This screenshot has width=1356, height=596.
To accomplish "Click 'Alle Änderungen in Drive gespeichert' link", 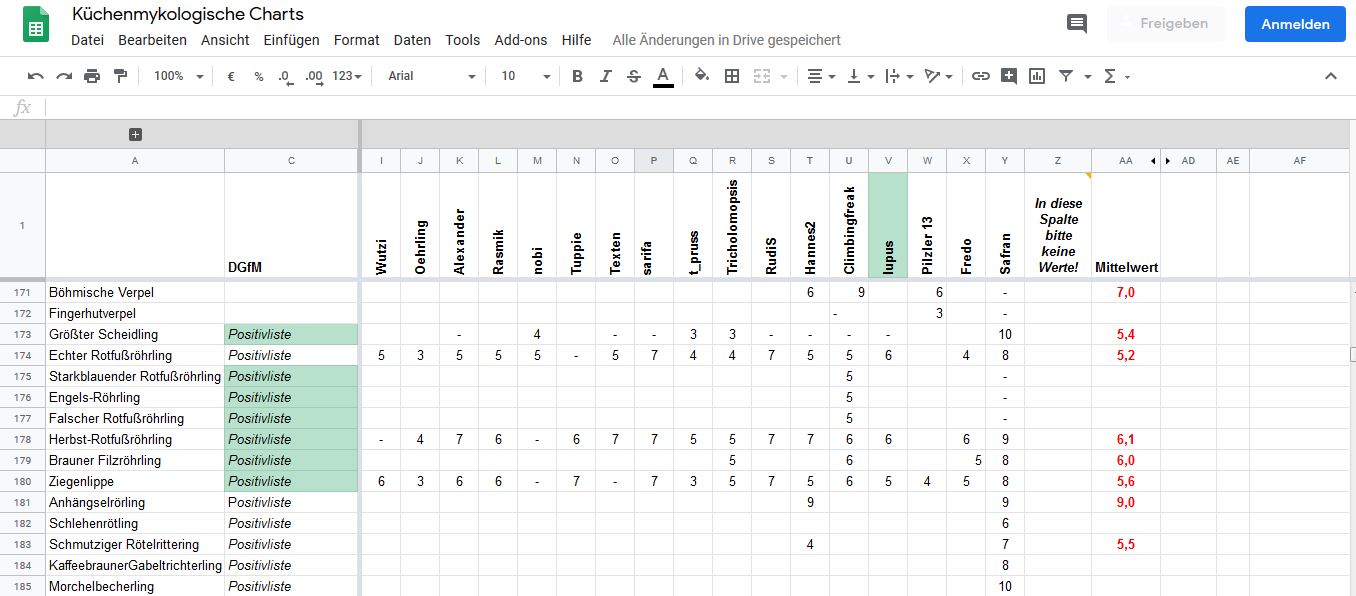I will (x=726, y=40).
